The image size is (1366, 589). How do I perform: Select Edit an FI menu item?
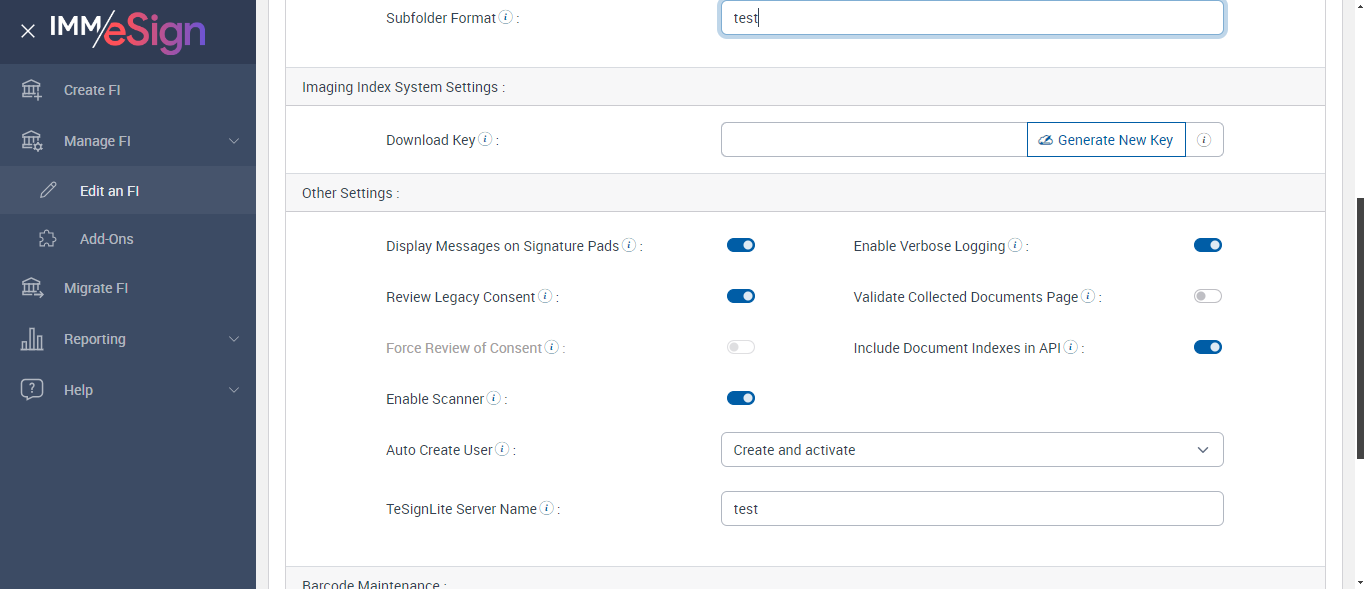(x=109, y=191)
